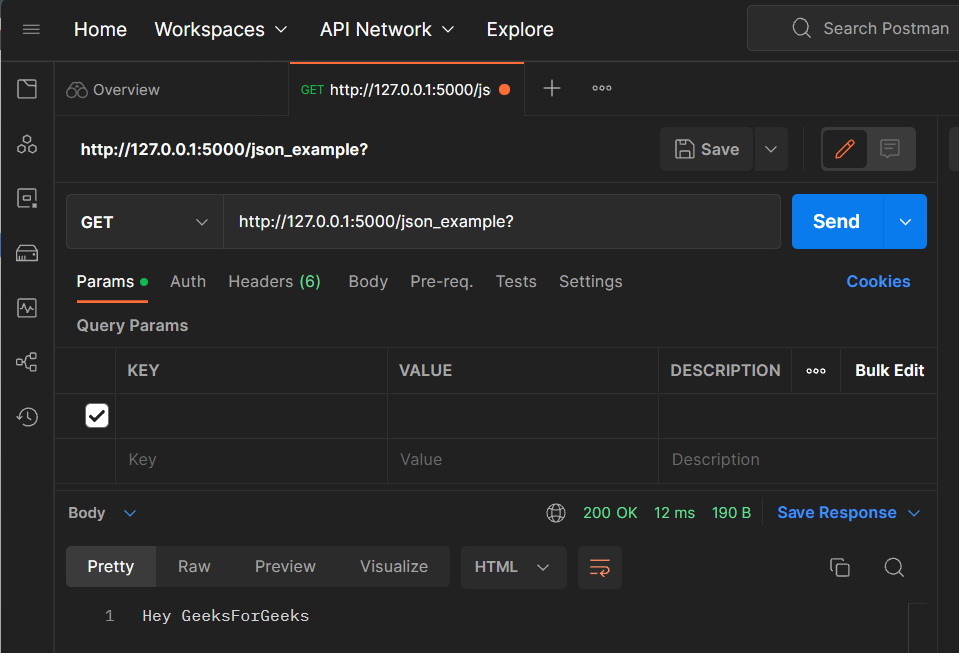Viewport: 959px width, 653px height.
Task: Click the Search Postman box
Action: pyautogui.click(x=853, y=28)
